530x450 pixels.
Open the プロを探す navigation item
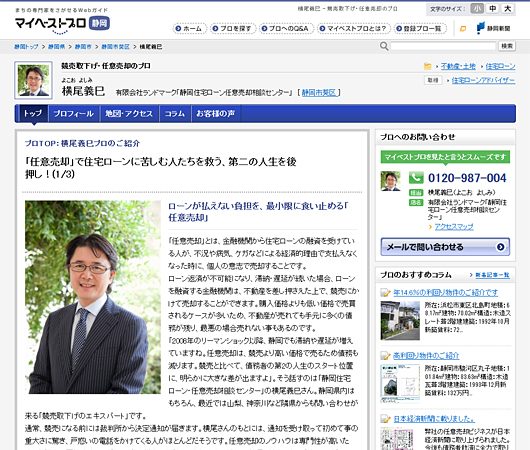pos(232,28)
